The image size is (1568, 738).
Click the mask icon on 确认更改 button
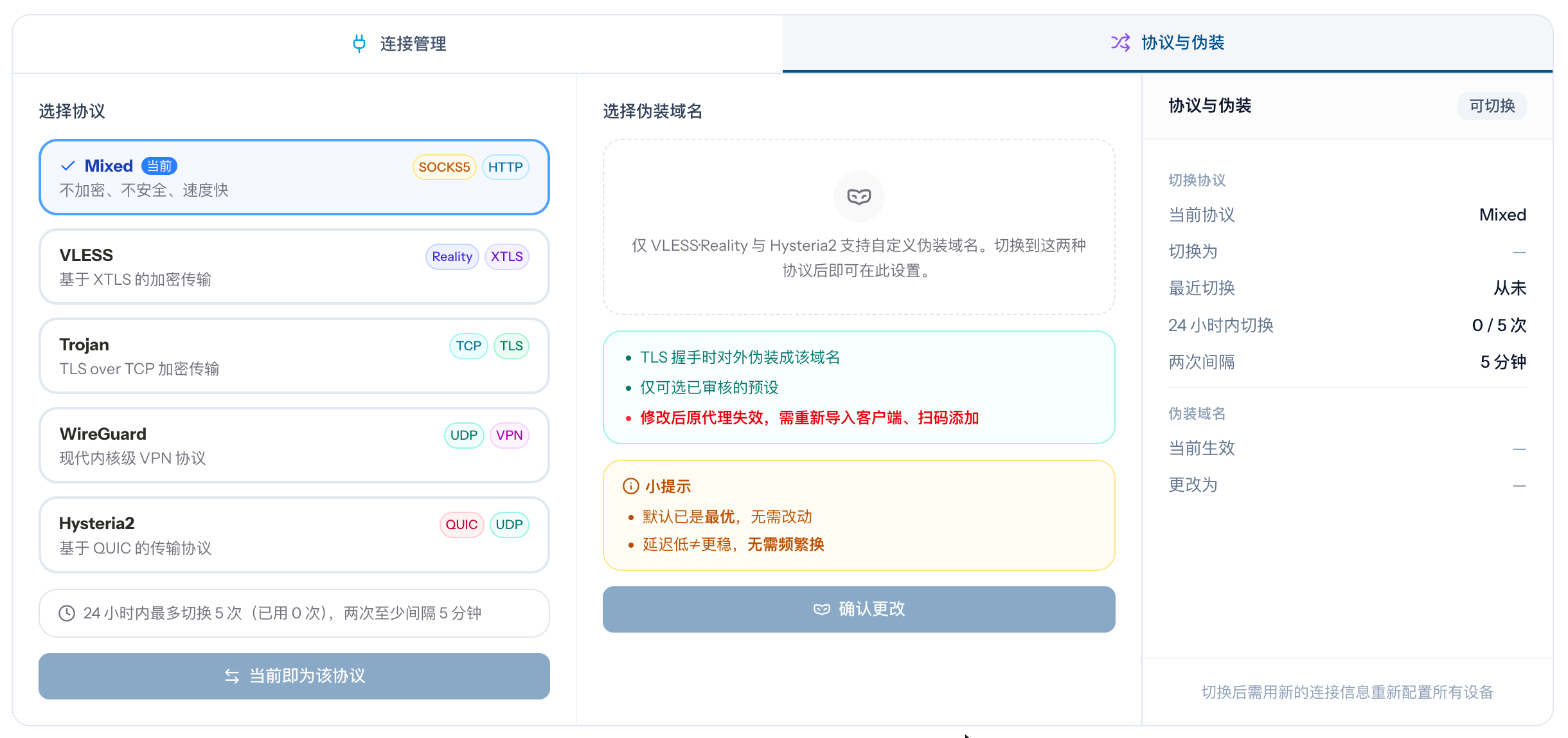(821, 609)
